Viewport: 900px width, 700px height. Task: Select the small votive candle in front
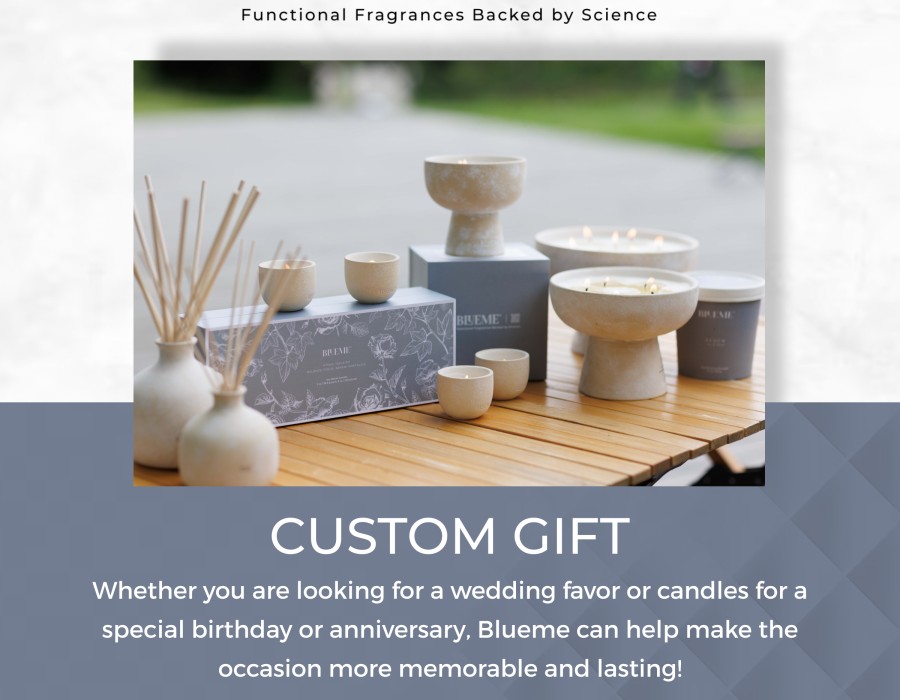[x=465, y=392]
